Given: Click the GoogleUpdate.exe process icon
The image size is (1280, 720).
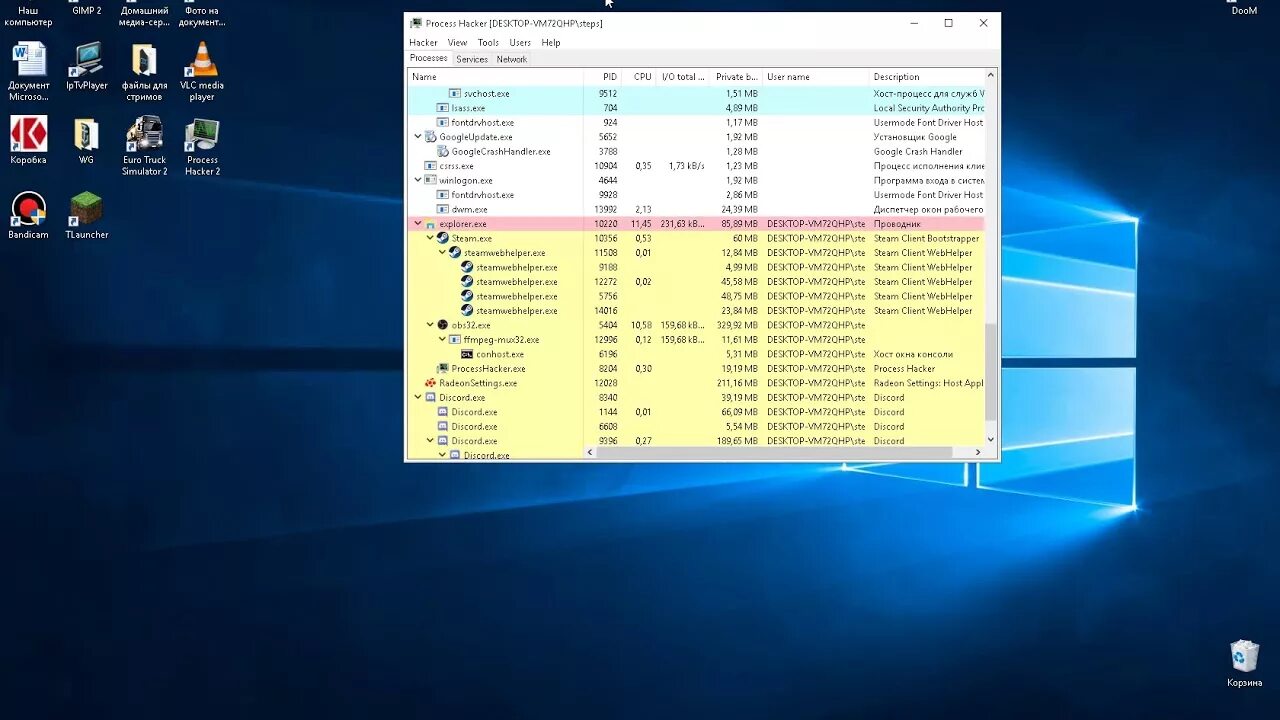Looking at the screenshot, I should (431, 137).
